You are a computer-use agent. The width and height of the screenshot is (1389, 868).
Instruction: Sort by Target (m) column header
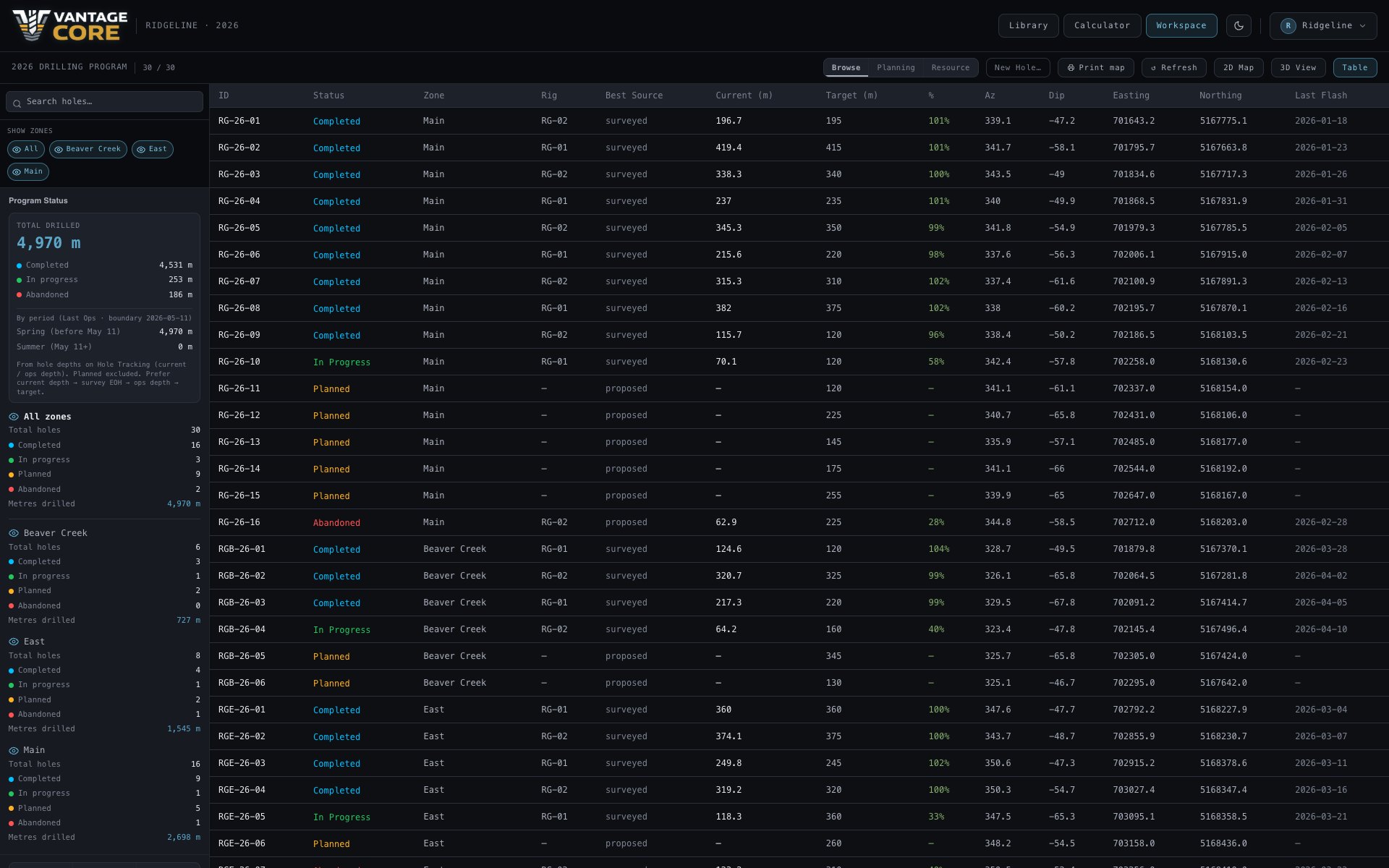pyautogui.click(x=851, y=95)
